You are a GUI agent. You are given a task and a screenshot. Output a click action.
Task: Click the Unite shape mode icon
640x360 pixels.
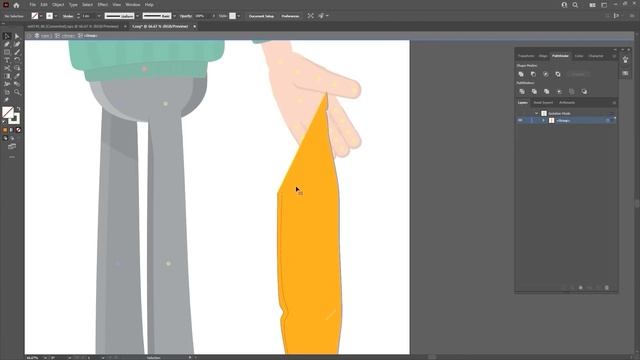(521, 74)
